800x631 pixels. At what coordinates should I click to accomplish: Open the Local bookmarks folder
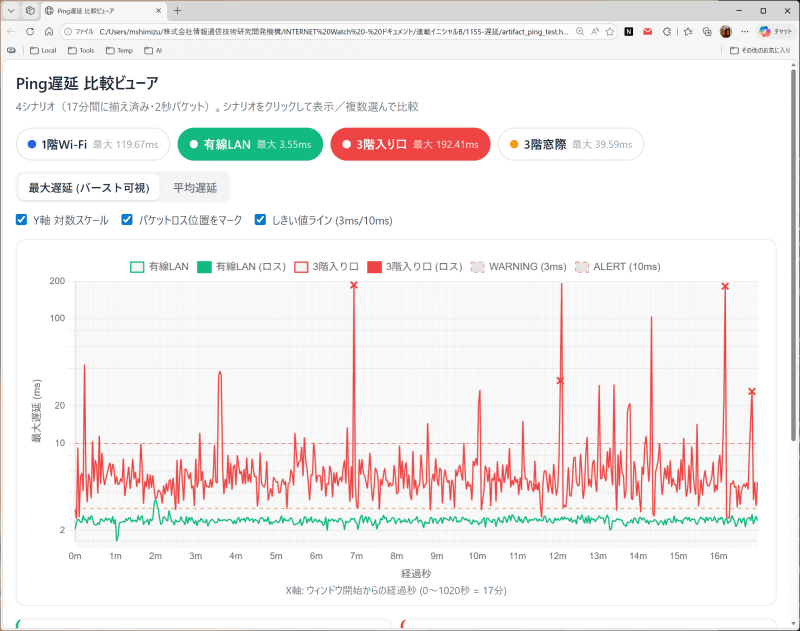pos(43,51)
